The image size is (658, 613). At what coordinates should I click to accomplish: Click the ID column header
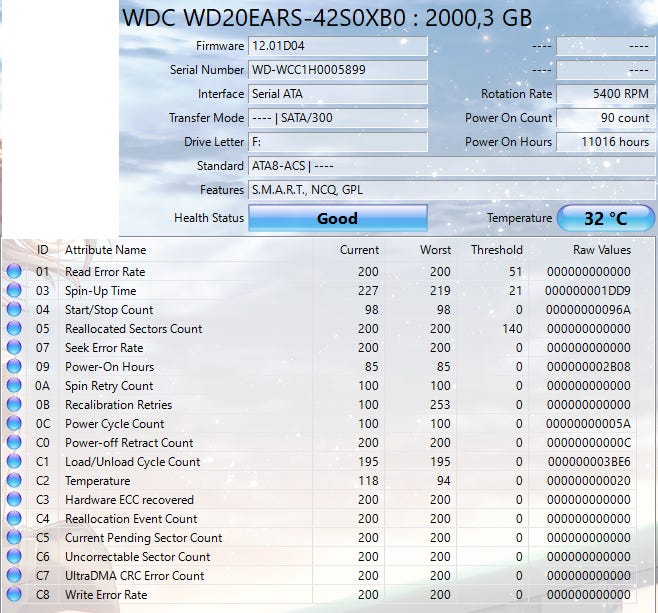click(42, 250)
